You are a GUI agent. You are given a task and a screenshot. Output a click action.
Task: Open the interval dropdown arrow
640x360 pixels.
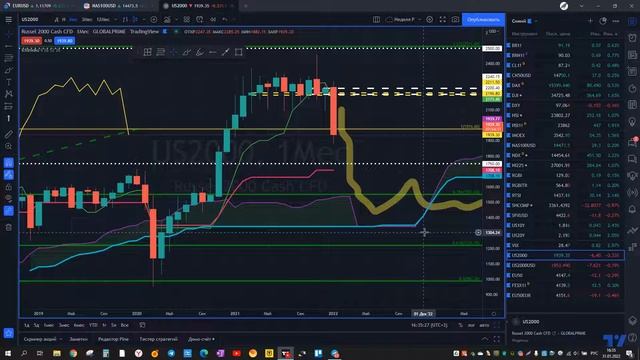[x=116, y=20]
